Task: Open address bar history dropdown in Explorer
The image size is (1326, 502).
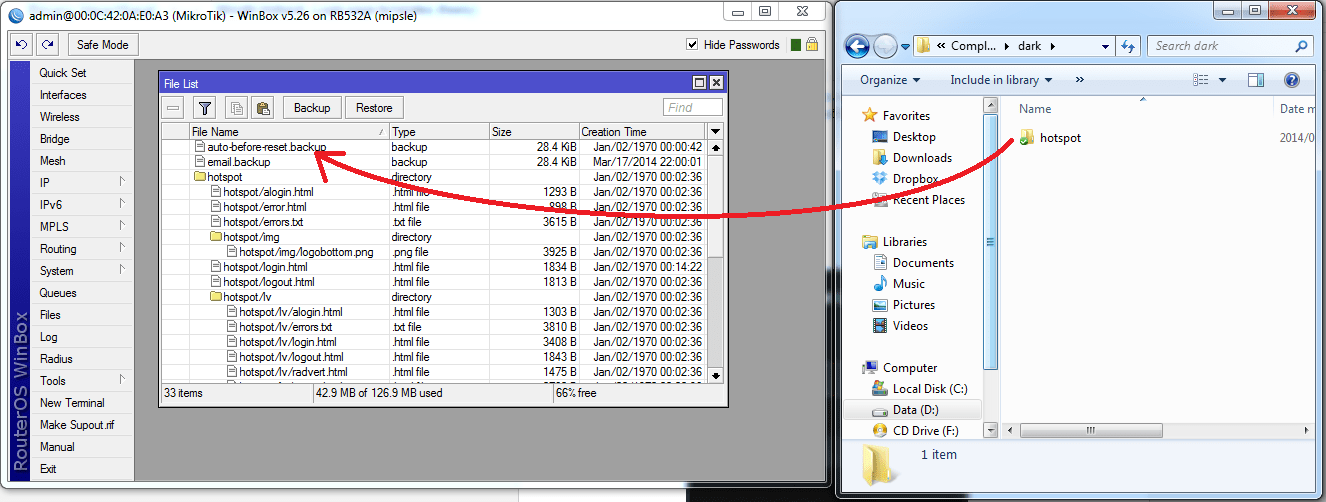Action: tap(1105, 46)
